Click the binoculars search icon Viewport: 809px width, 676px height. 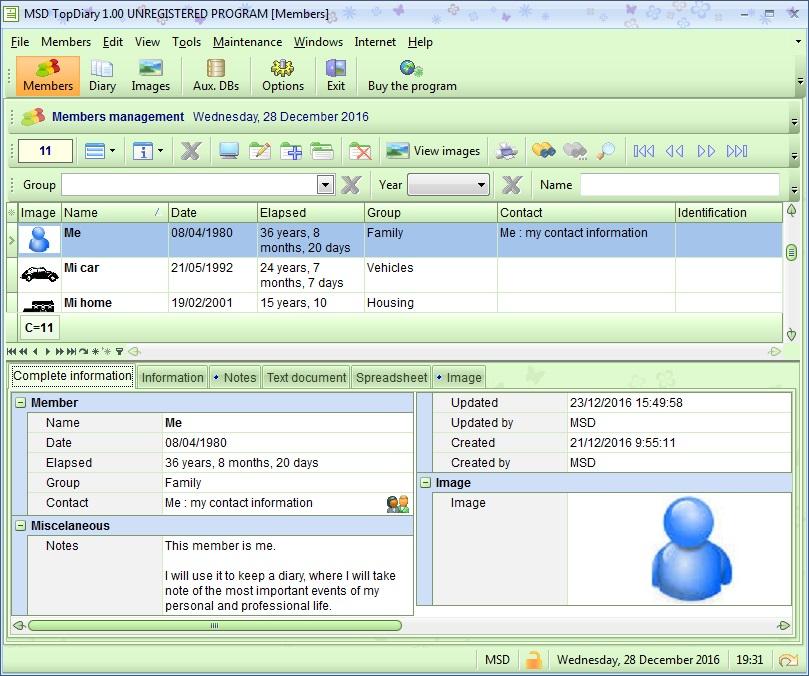544,151
